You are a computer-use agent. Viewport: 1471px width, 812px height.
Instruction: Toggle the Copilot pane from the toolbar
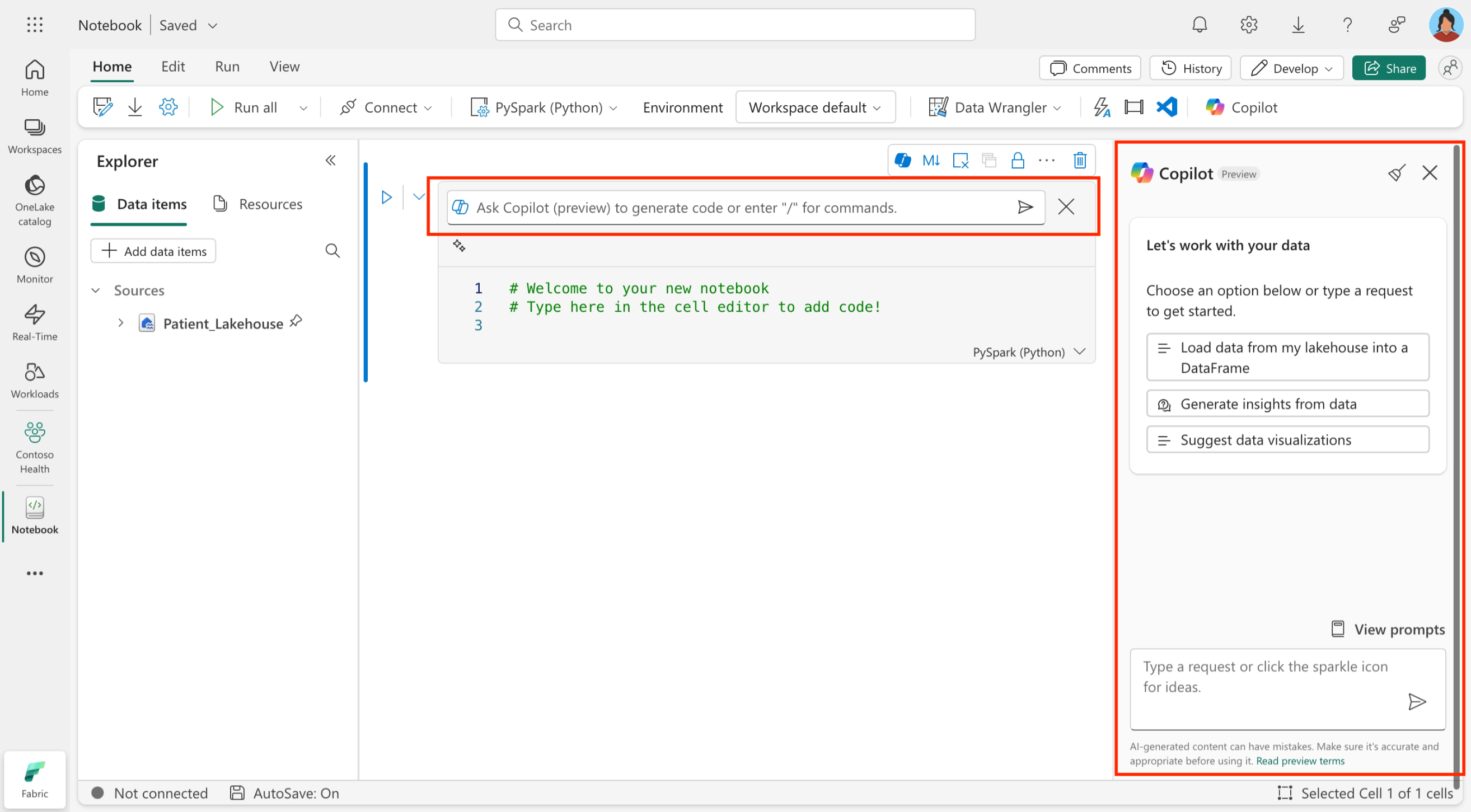pos(1242,107)
